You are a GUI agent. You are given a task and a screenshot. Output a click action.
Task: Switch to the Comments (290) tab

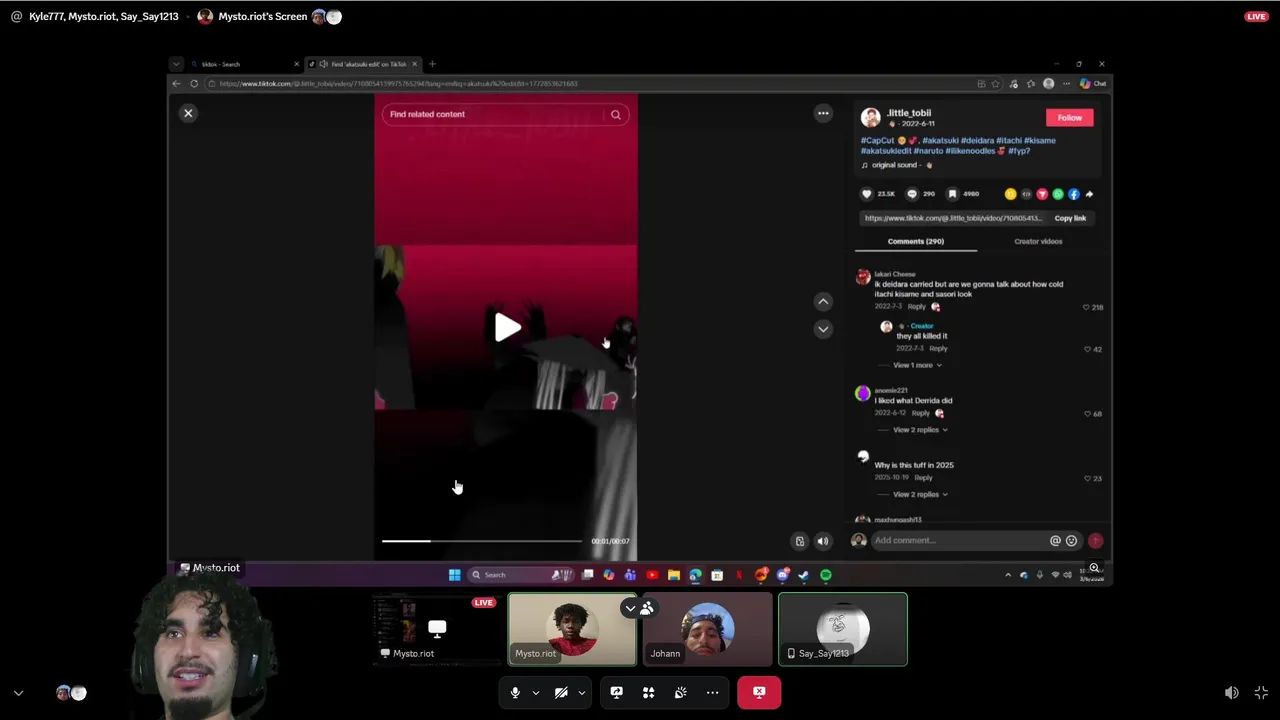[x=915, y=241]
